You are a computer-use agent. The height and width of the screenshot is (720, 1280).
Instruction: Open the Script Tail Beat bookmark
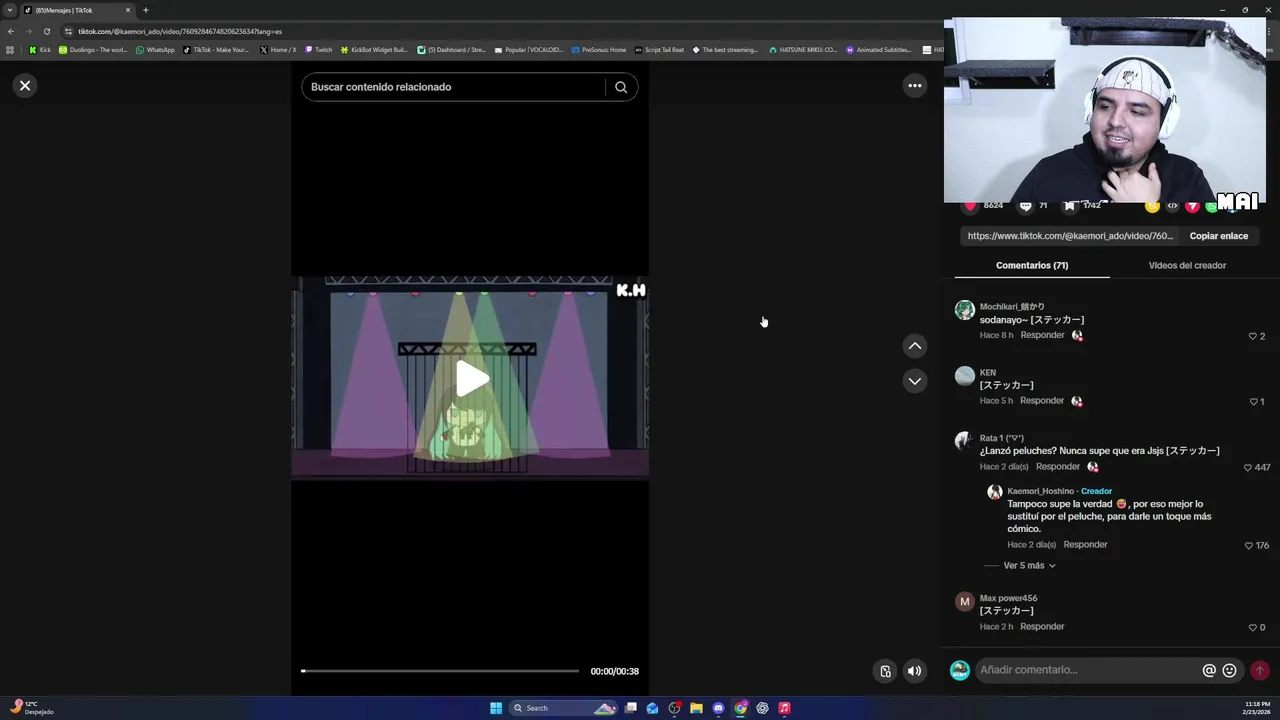point(659,50)
